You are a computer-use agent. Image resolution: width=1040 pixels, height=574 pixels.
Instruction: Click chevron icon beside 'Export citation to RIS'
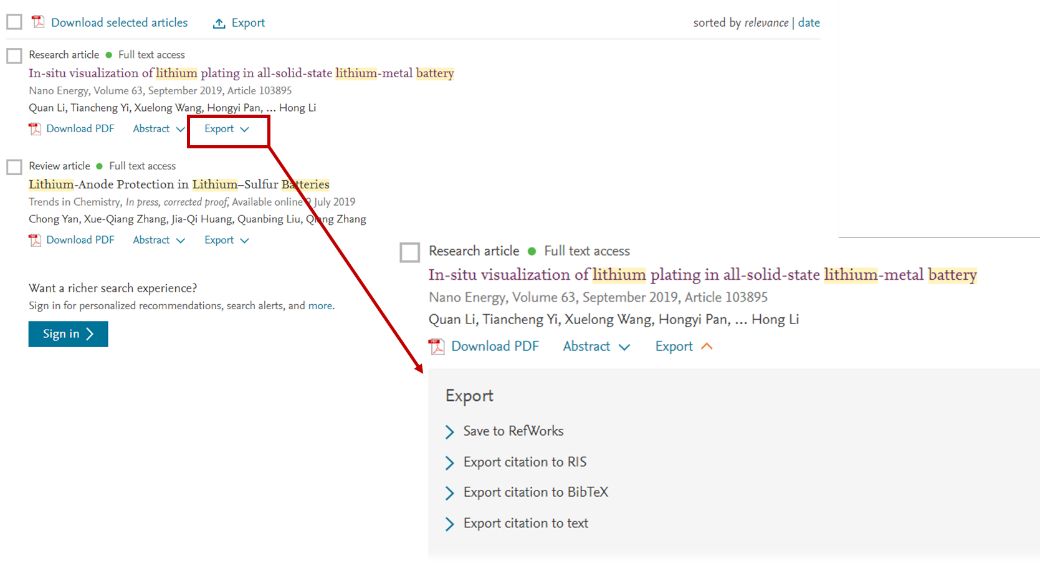[450, 463]
